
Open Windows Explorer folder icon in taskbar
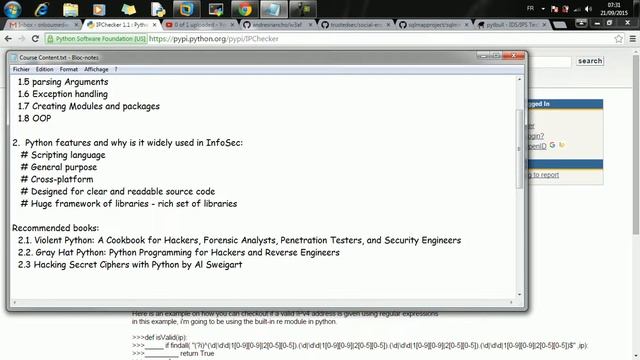click(70, 9)
